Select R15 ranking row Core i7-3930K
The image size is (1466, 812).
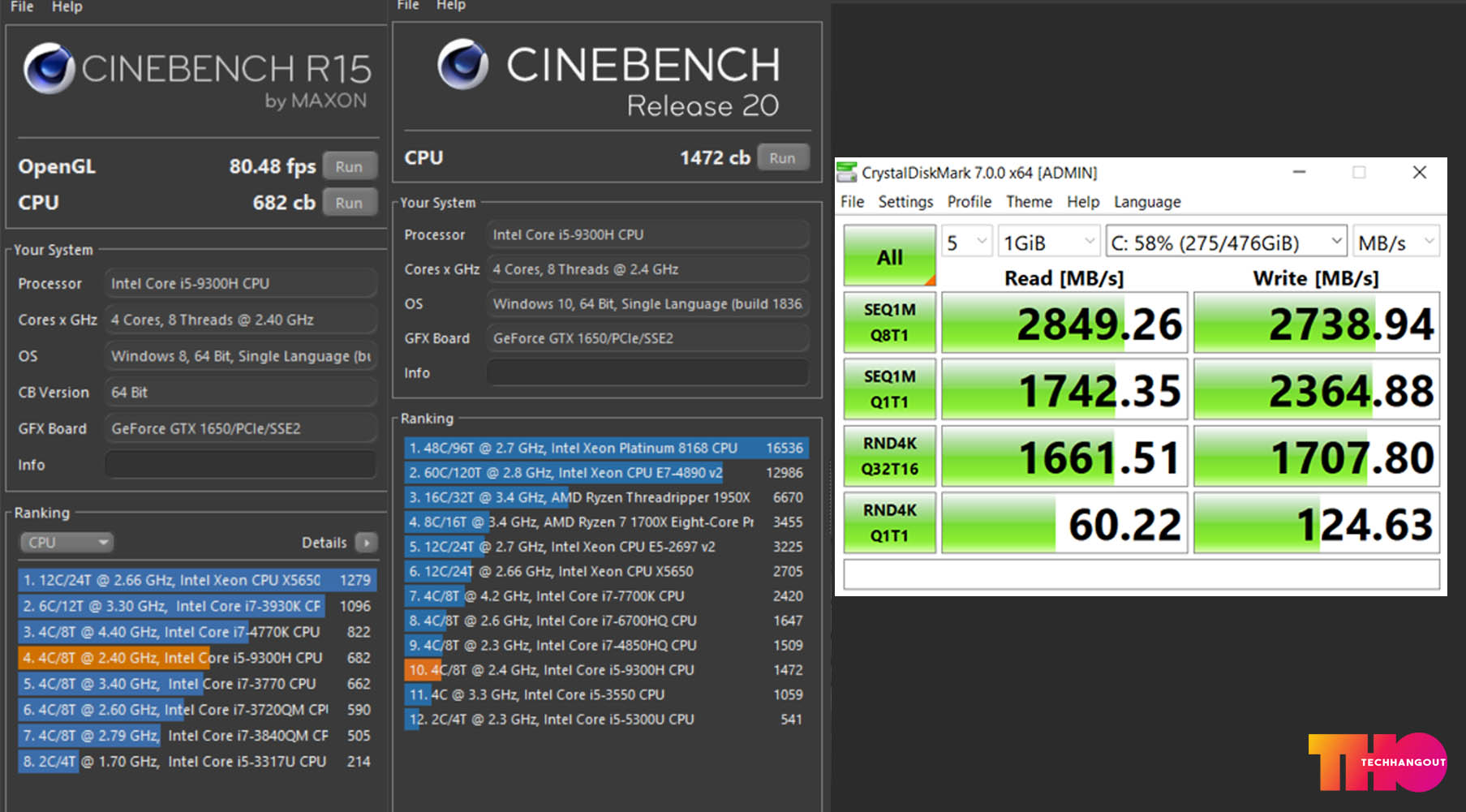point(196,606)
